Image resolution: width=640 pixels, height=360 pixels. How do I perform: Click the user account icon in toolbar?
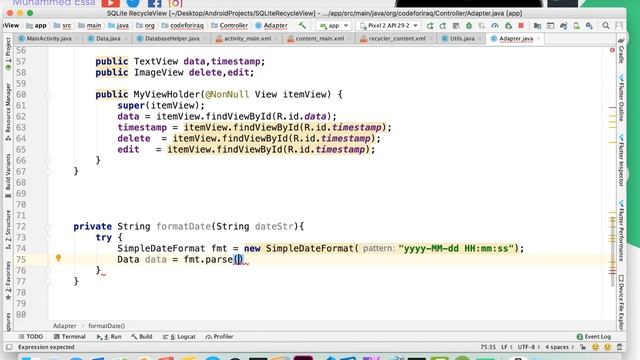coord(619,26)
